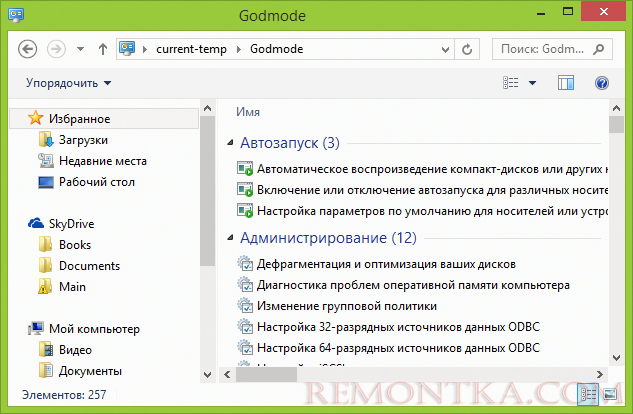Open Дефрагментация и оптимизация ваших дисков
The image size is (633, 414).
(x=386, y=264)
